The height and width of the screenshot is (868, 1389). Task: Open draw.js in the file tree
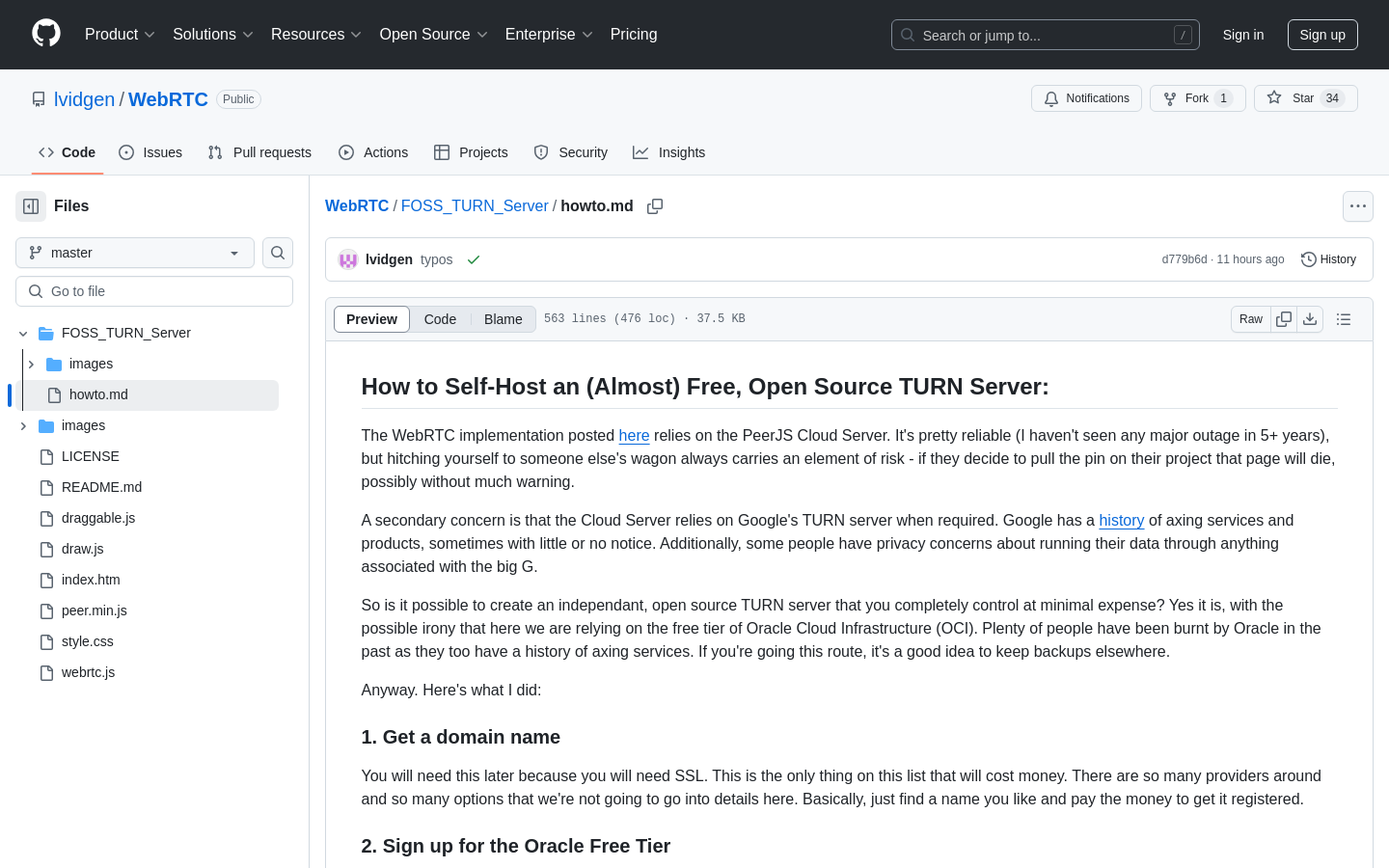coord(83,549)
